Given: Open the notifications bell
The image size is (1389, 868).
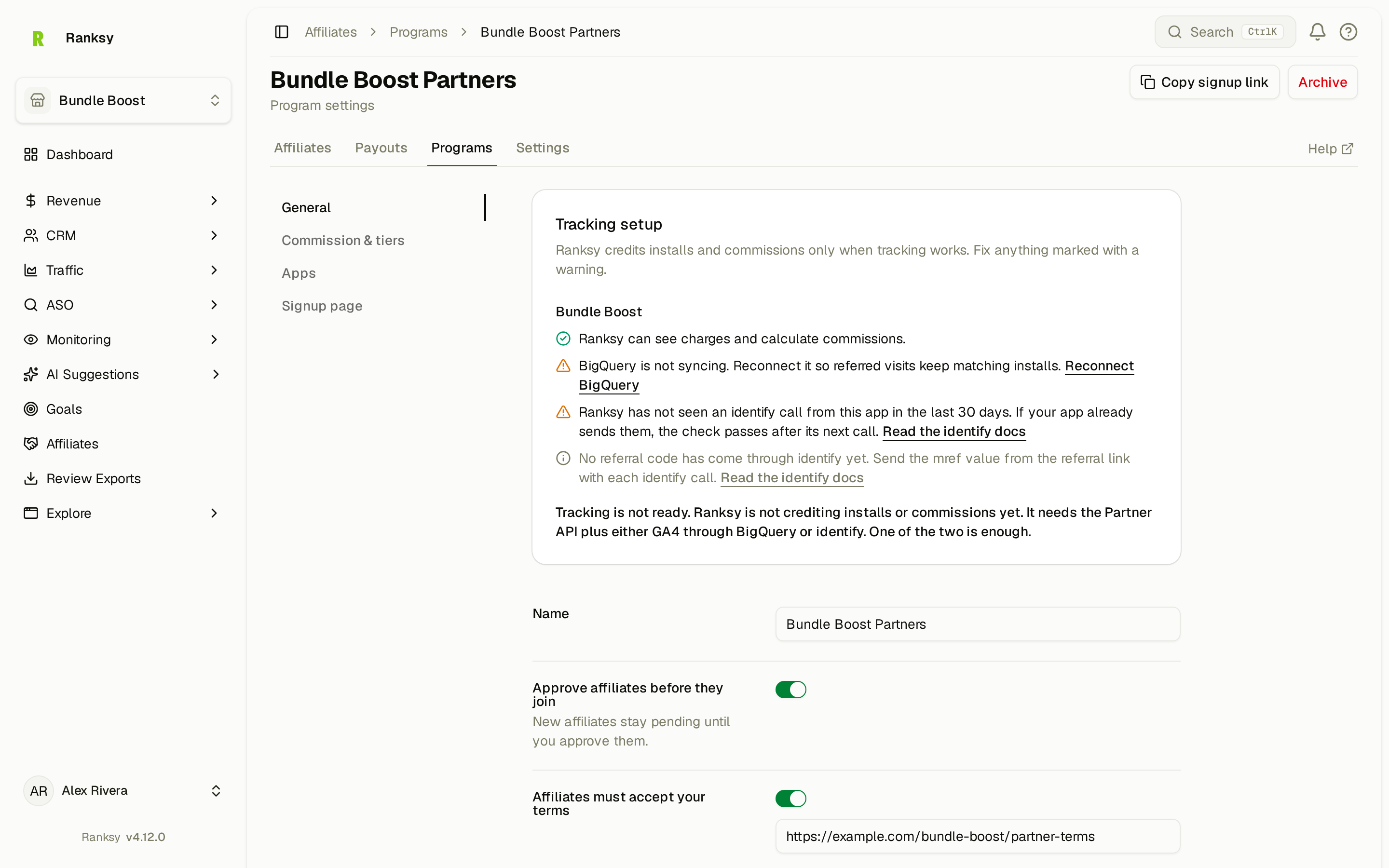Looking at the screenshot, I should click(x=1317, y=32).
